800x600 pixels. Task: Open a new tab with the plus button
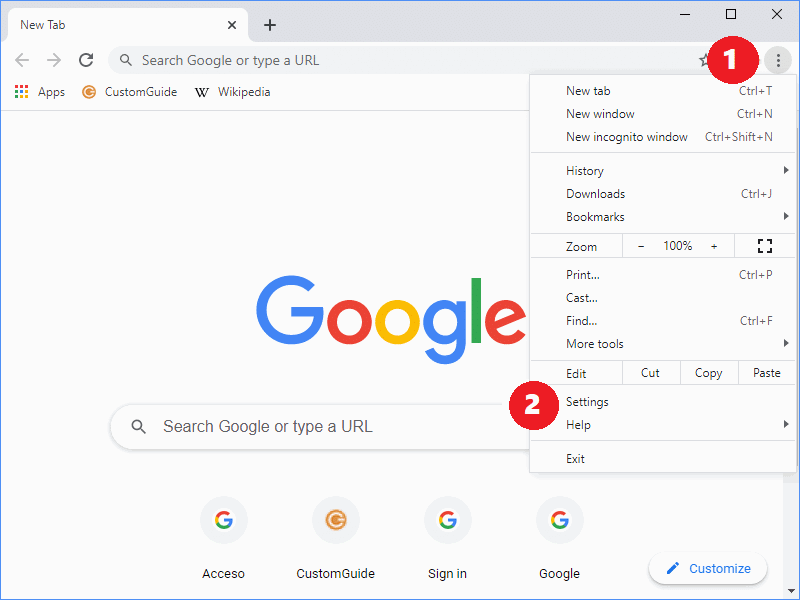[270, 25]
